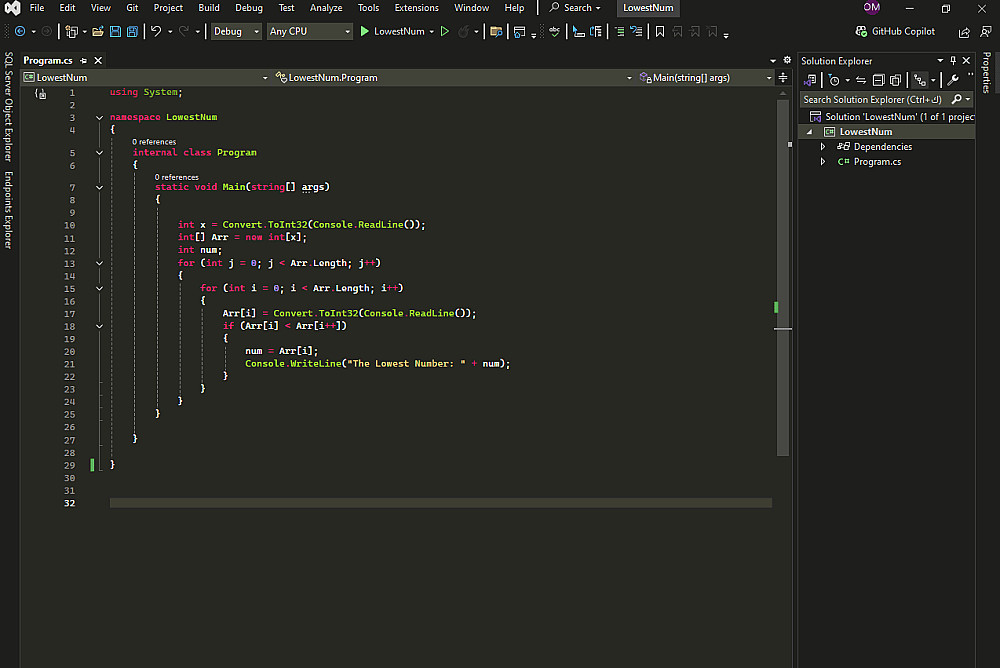1000x668 pixels.
Task: Open the Any CPU platform dropdown
Action: pyautogui.click(x=310, y=31)
